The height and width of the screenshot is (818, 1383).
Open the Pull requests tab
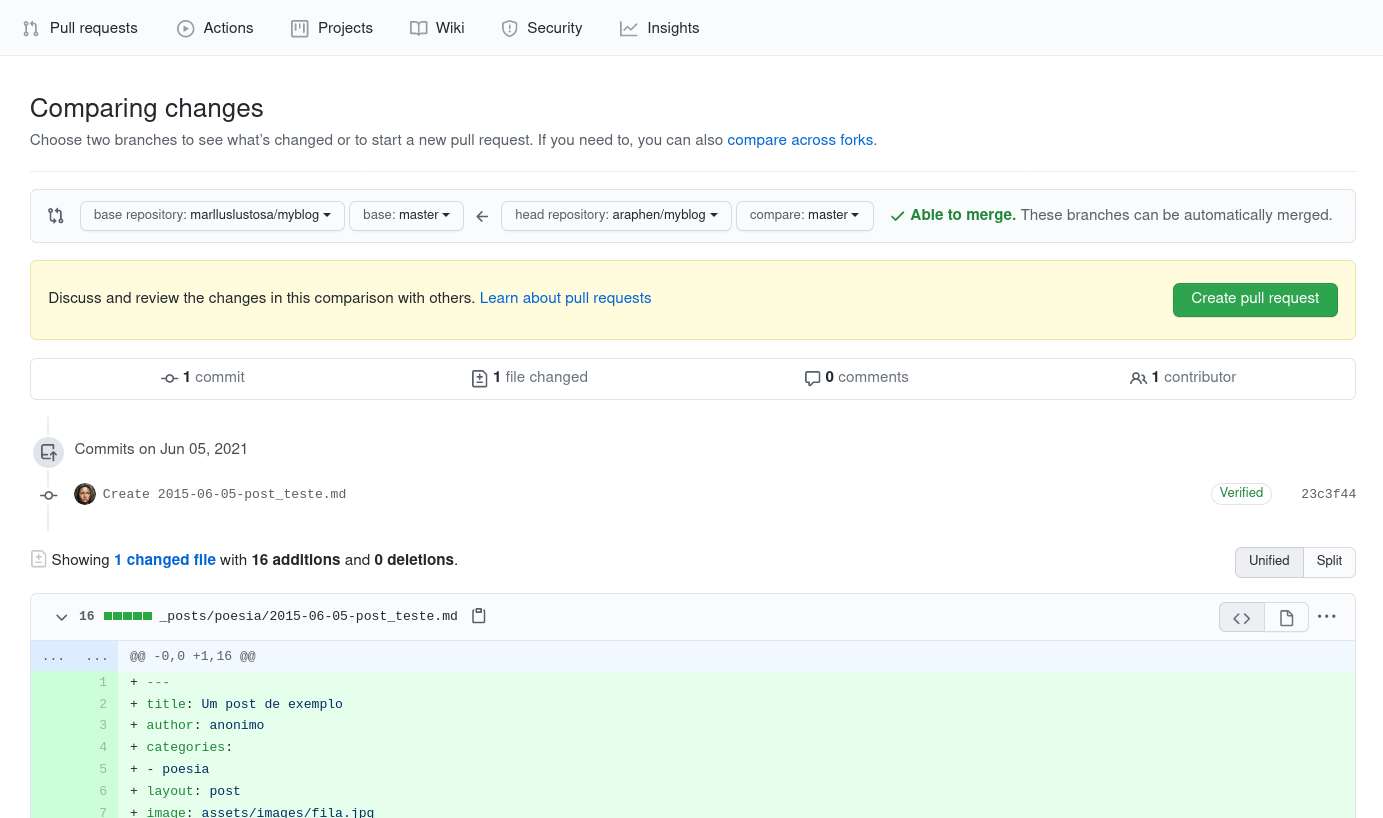(x=80, y=28)
